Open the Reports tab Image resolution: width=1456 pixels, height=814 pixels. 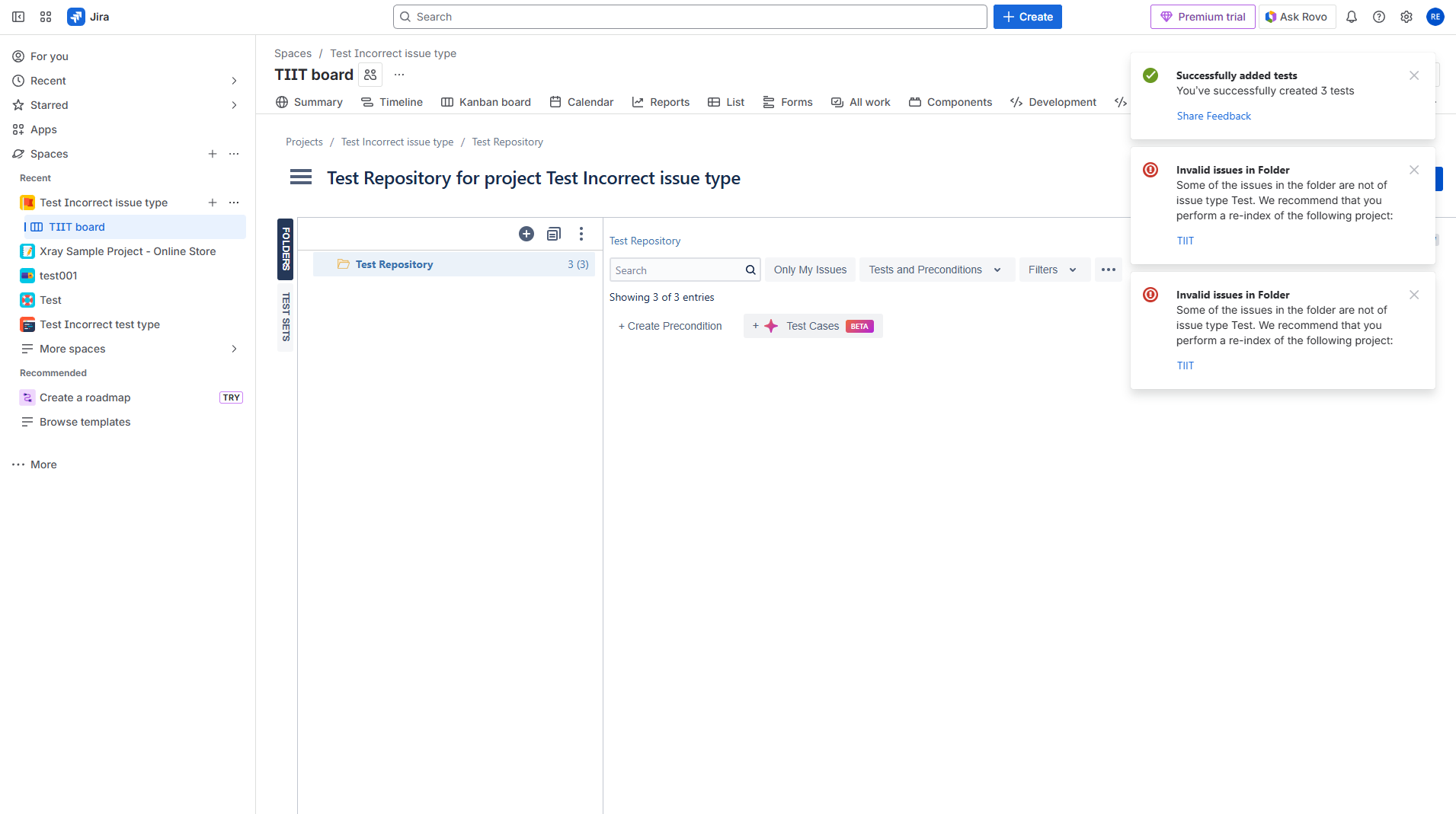tap(661, 102)
